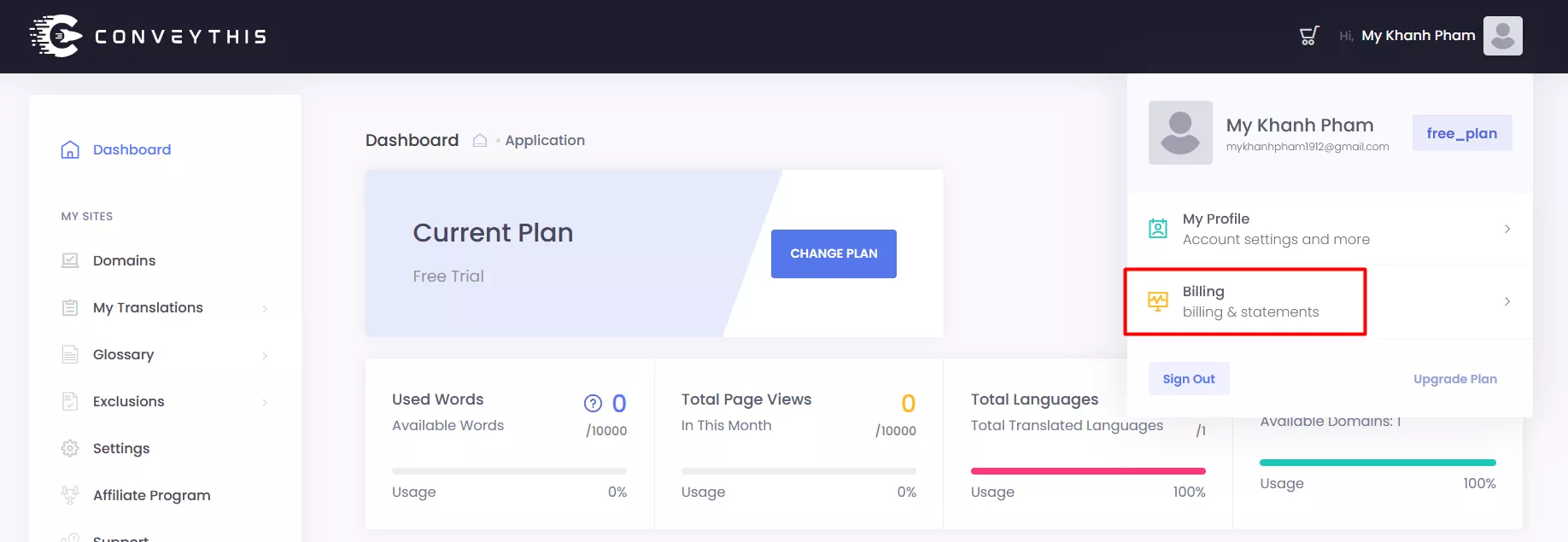The image size is (1568, 542).
Task: Expand the My Translations submenu
Action: point(265,308)
